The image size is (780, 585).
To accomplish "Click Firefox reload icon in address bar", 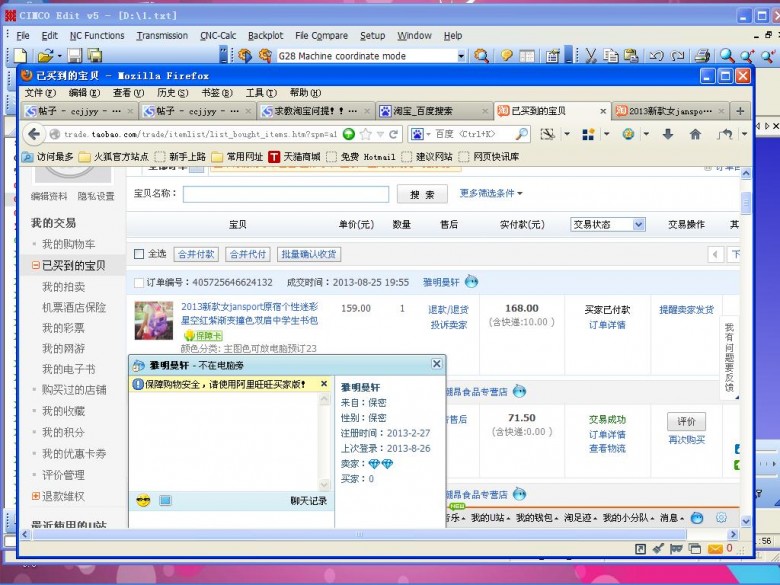I will pyautogui.click(x=393, y=134).
